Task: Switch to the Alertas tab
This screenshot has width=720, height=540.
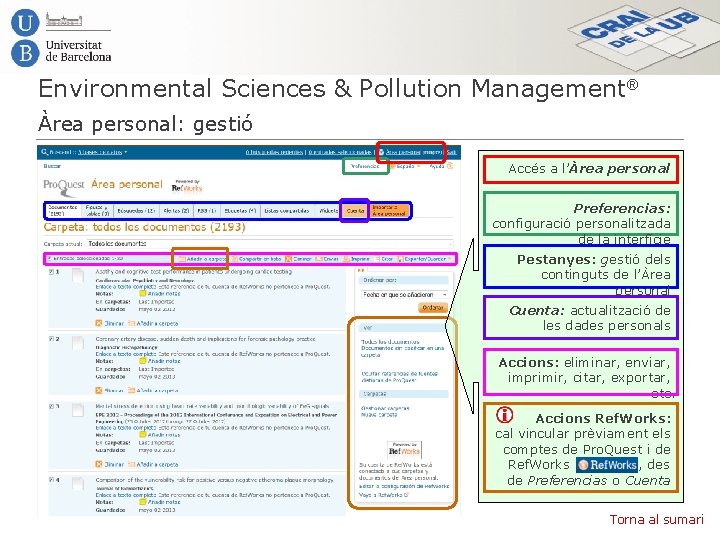Action: (176, 211)
